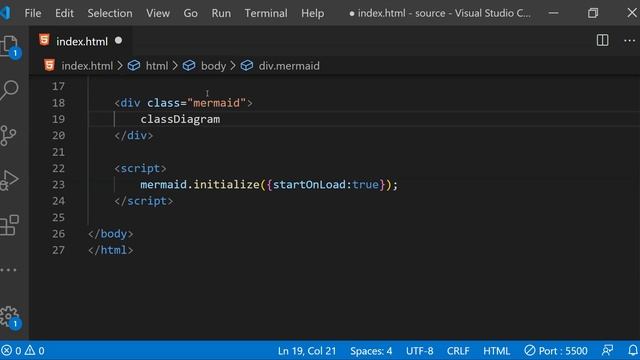Select the index.html editor tab

tap(81, 41)
